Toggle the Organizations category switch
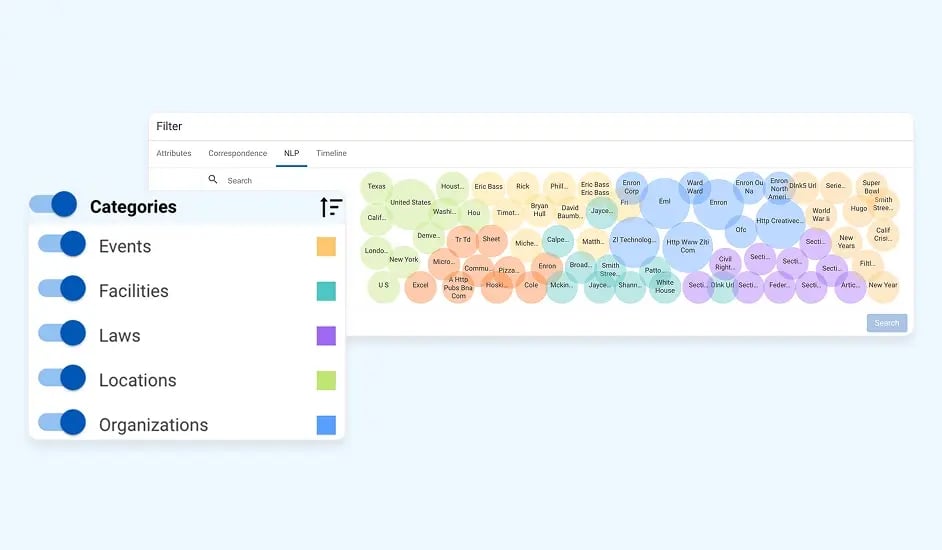The height and width of the screenshot is (550, 942). pyautogui.click(x=62, y=423)
